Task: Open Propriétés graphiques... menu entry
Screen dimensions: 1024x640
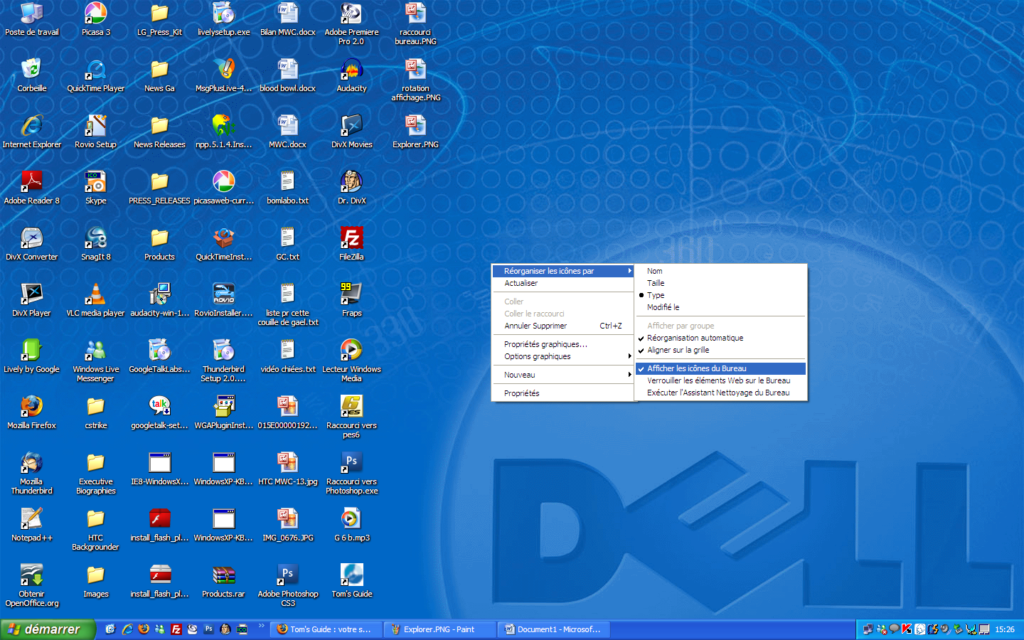Action: coord(563,344)
